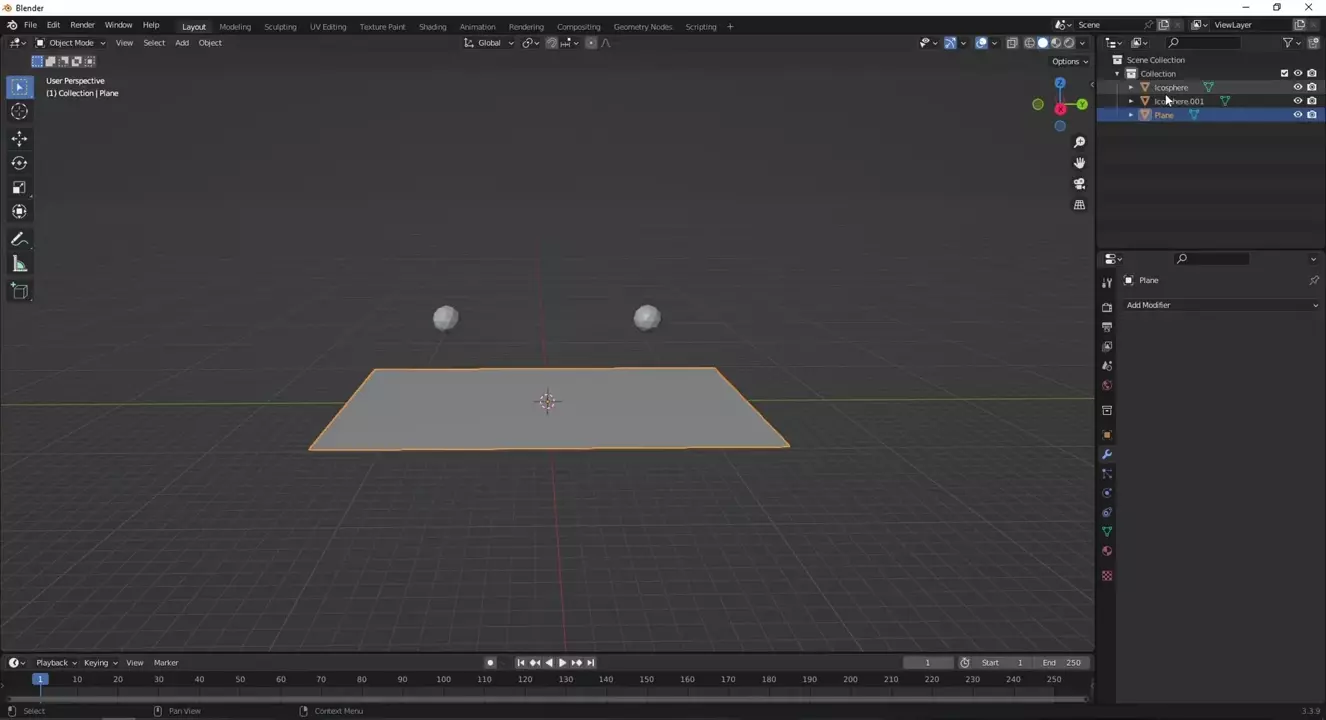Click the Add Cube tool icon
The image size is (1326, 720).
19,291
